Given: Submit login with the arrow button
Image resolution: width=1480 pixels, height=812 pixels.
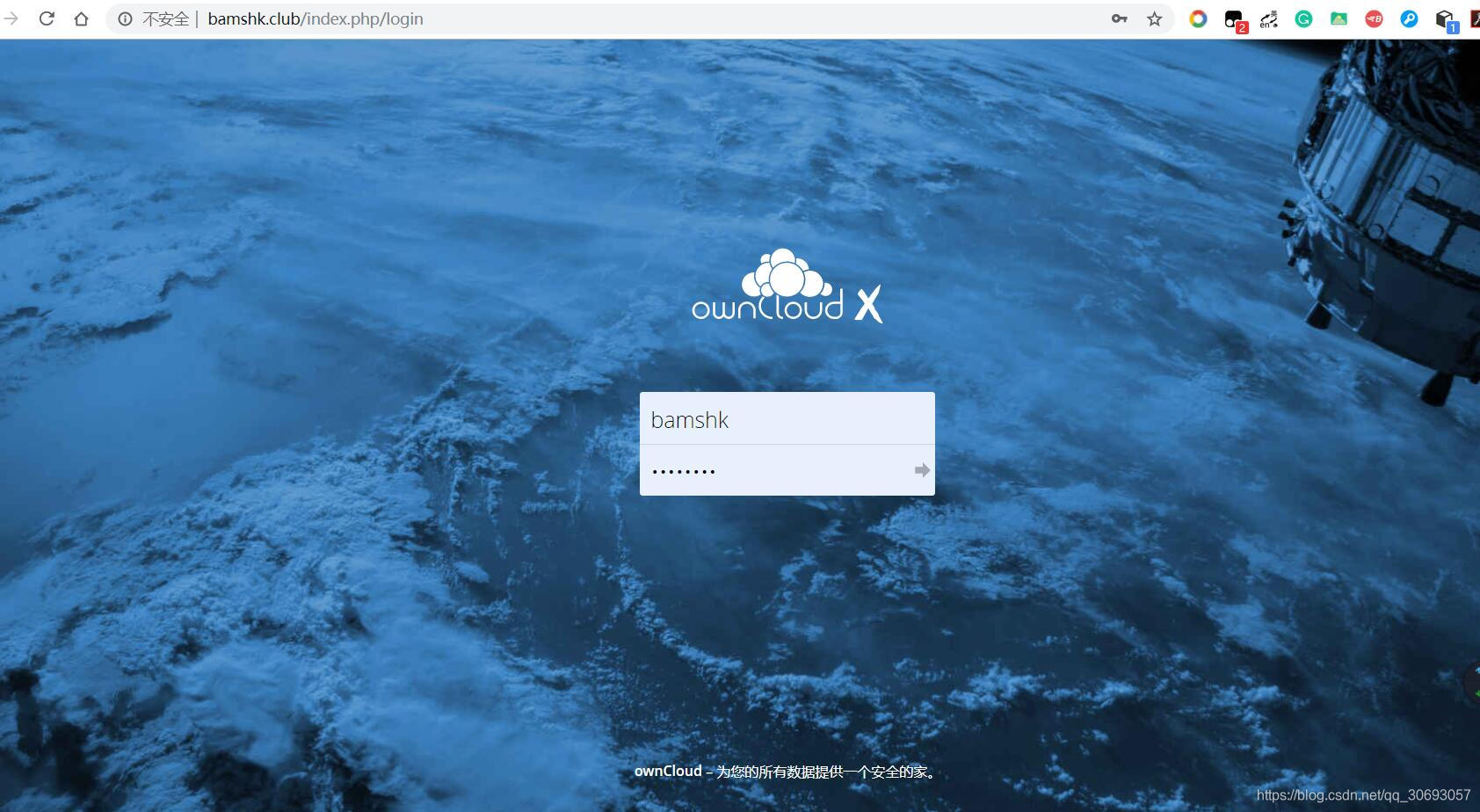Looking at the screenshot, I should 922,470.
